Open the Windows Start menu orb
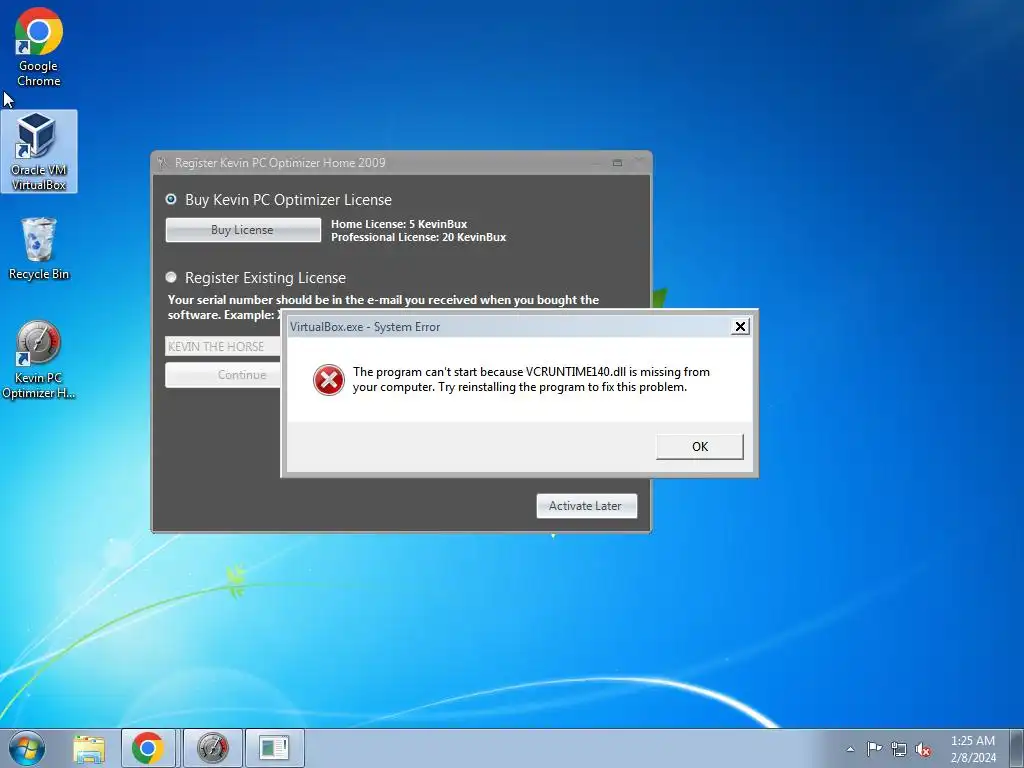The image size is (1024, 768). [x=27, y=748]
